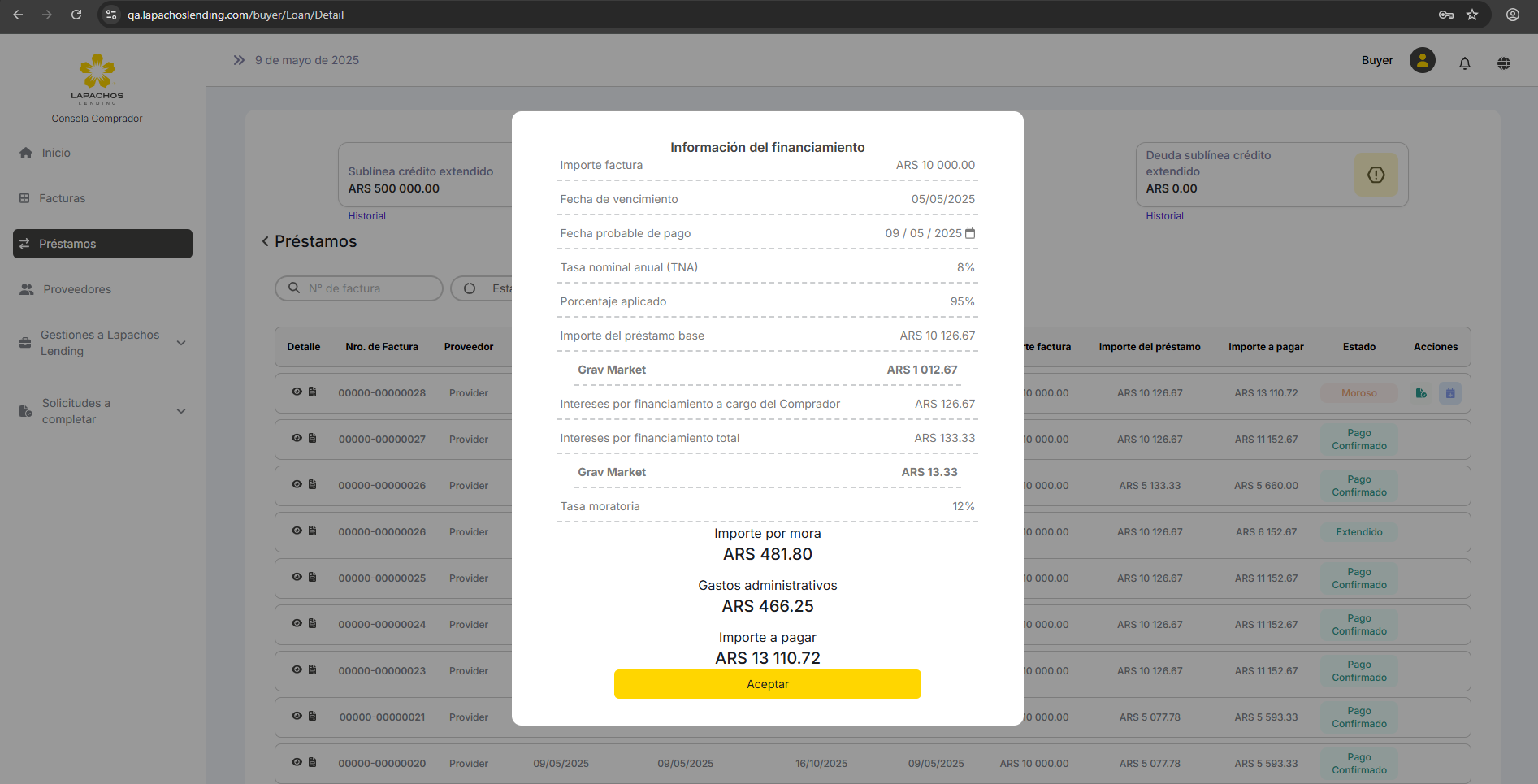The image size is (1538, 784).
Task: Click the document icon for invoice 00000-00000028
Action: click(312, 392)
